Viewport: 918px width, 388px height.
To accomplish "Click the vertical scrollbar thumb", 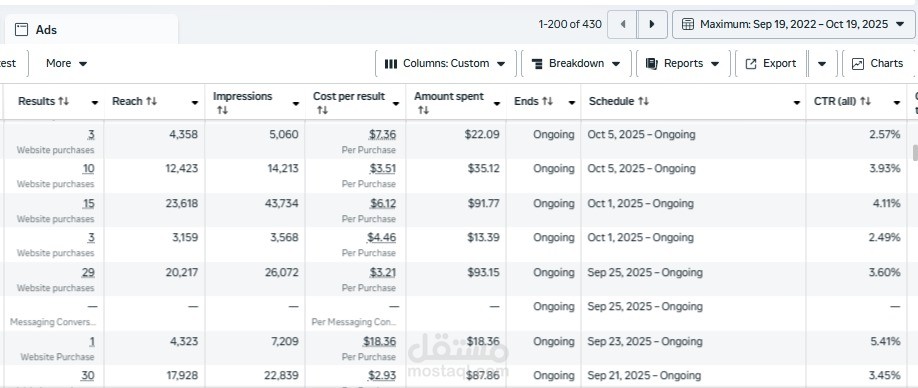I will 914,152.
